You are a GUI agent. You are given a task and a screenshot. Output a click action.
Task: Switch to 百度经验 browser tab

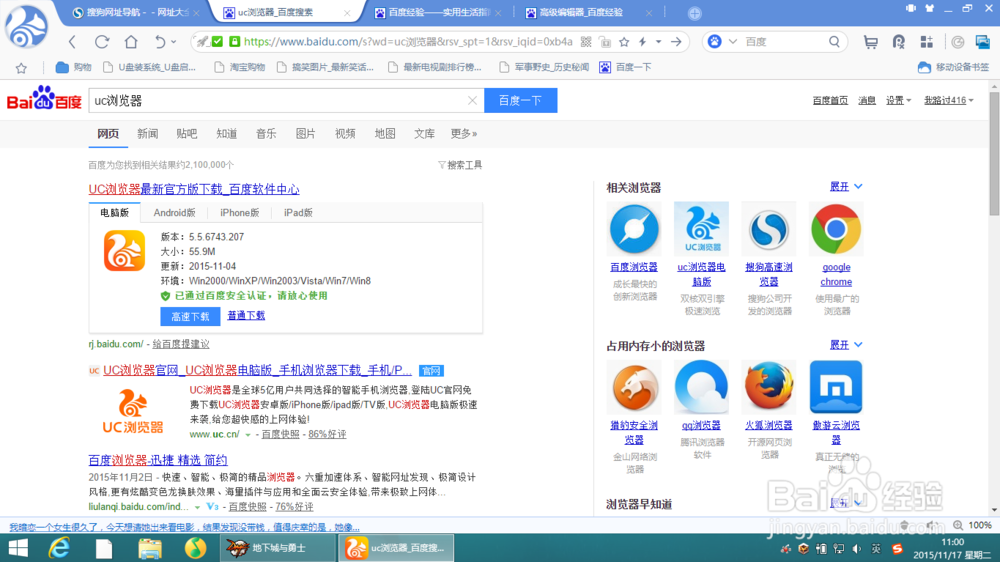438,13
